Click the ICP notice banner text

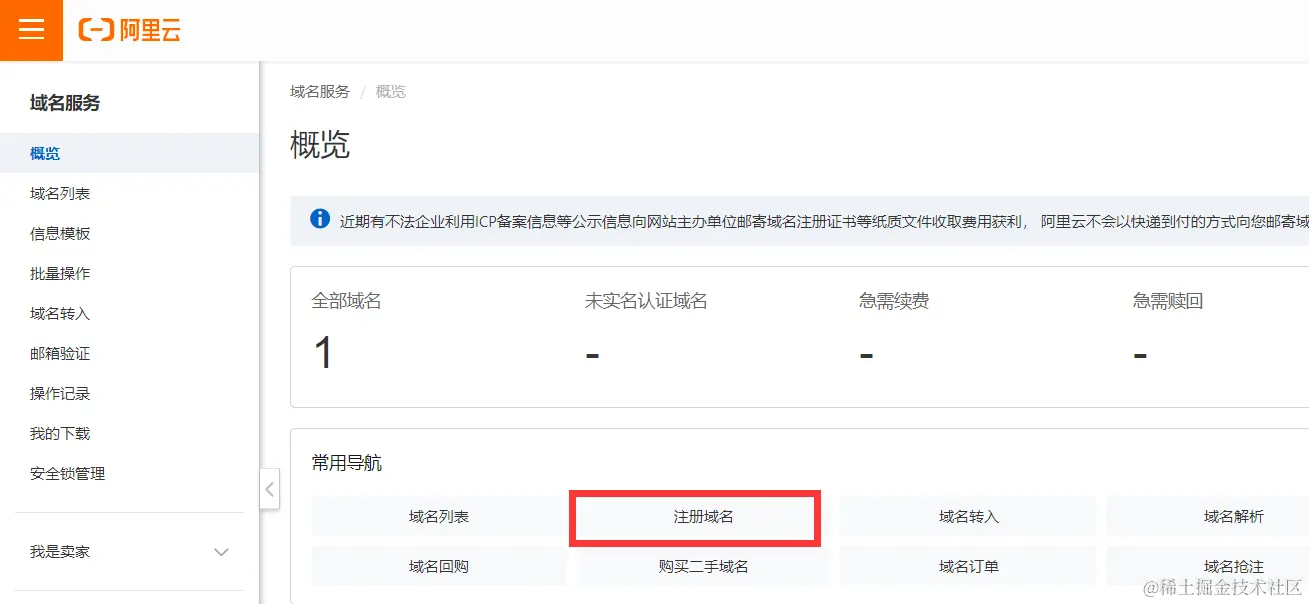point(824,221)
